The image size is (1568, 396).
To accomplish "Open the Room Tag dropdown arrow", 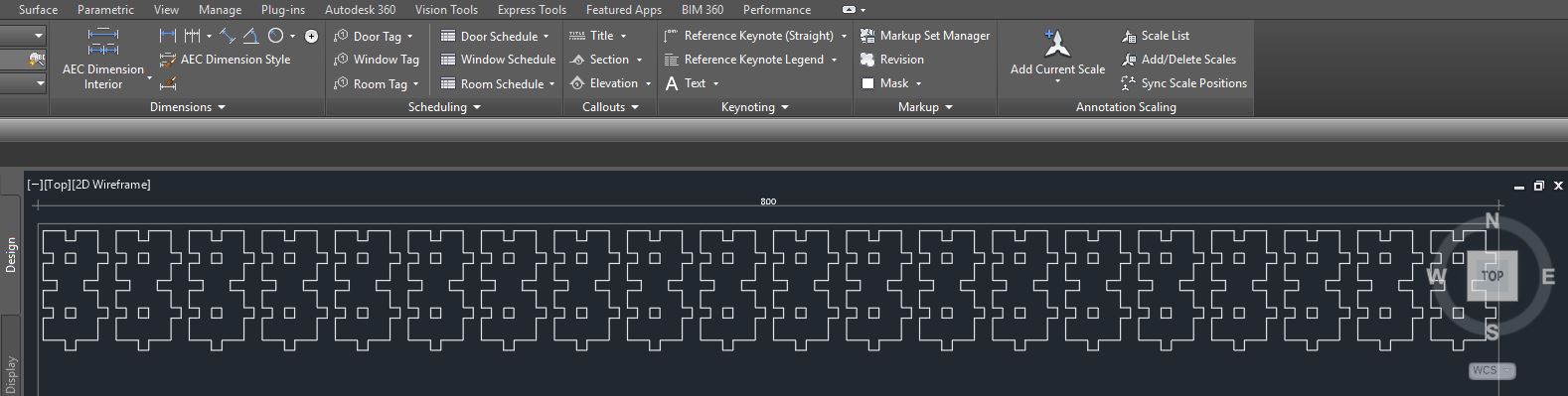I will [416, 84].
